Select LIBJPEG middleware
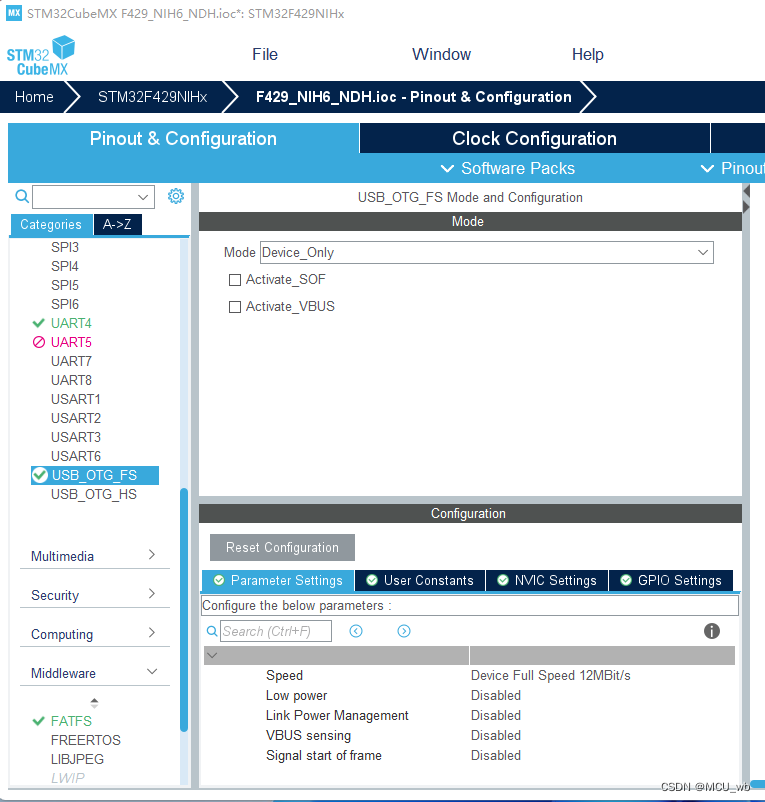 77,759
